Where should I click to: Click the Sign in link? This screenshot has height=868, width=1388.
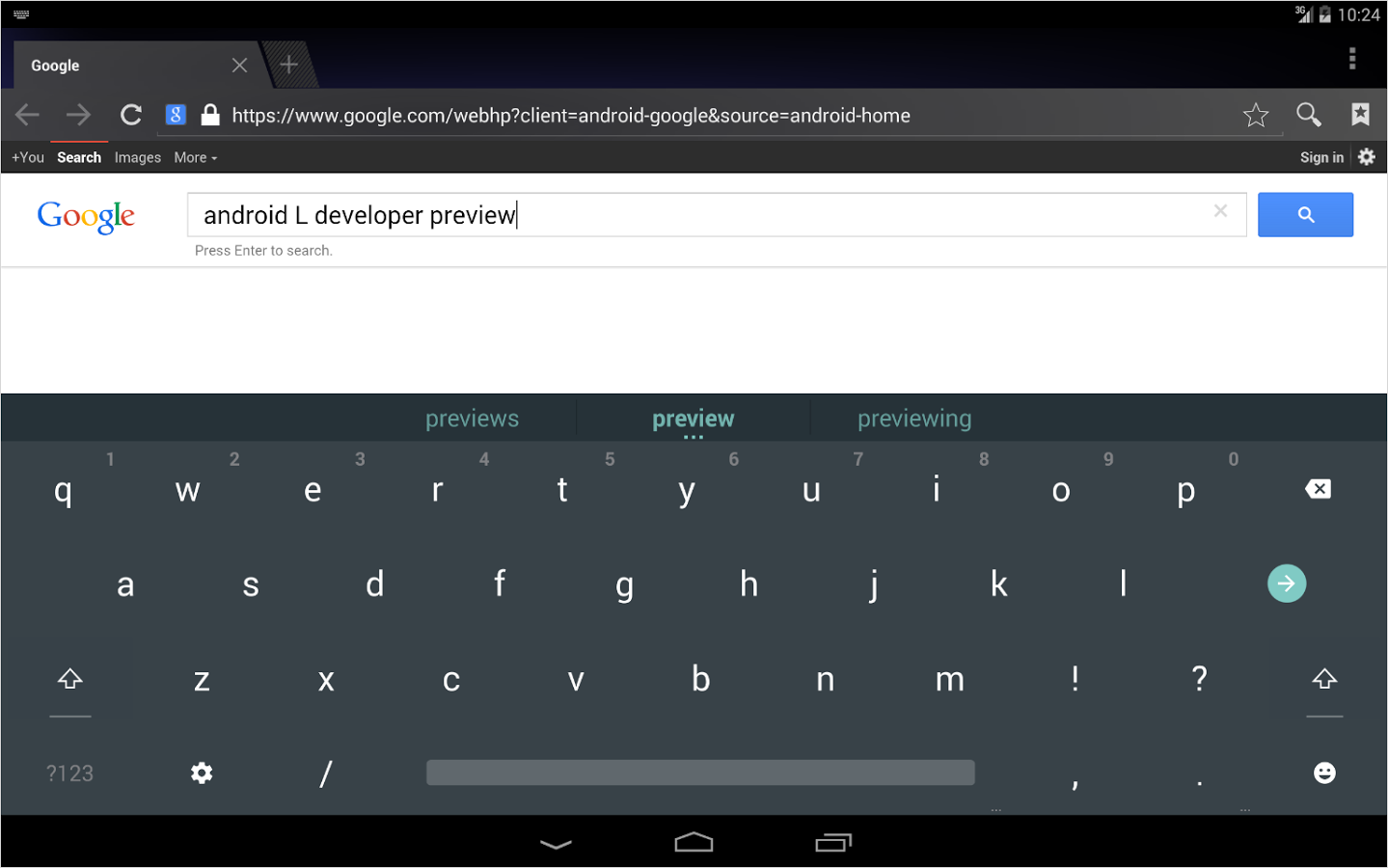[1320, 156]
